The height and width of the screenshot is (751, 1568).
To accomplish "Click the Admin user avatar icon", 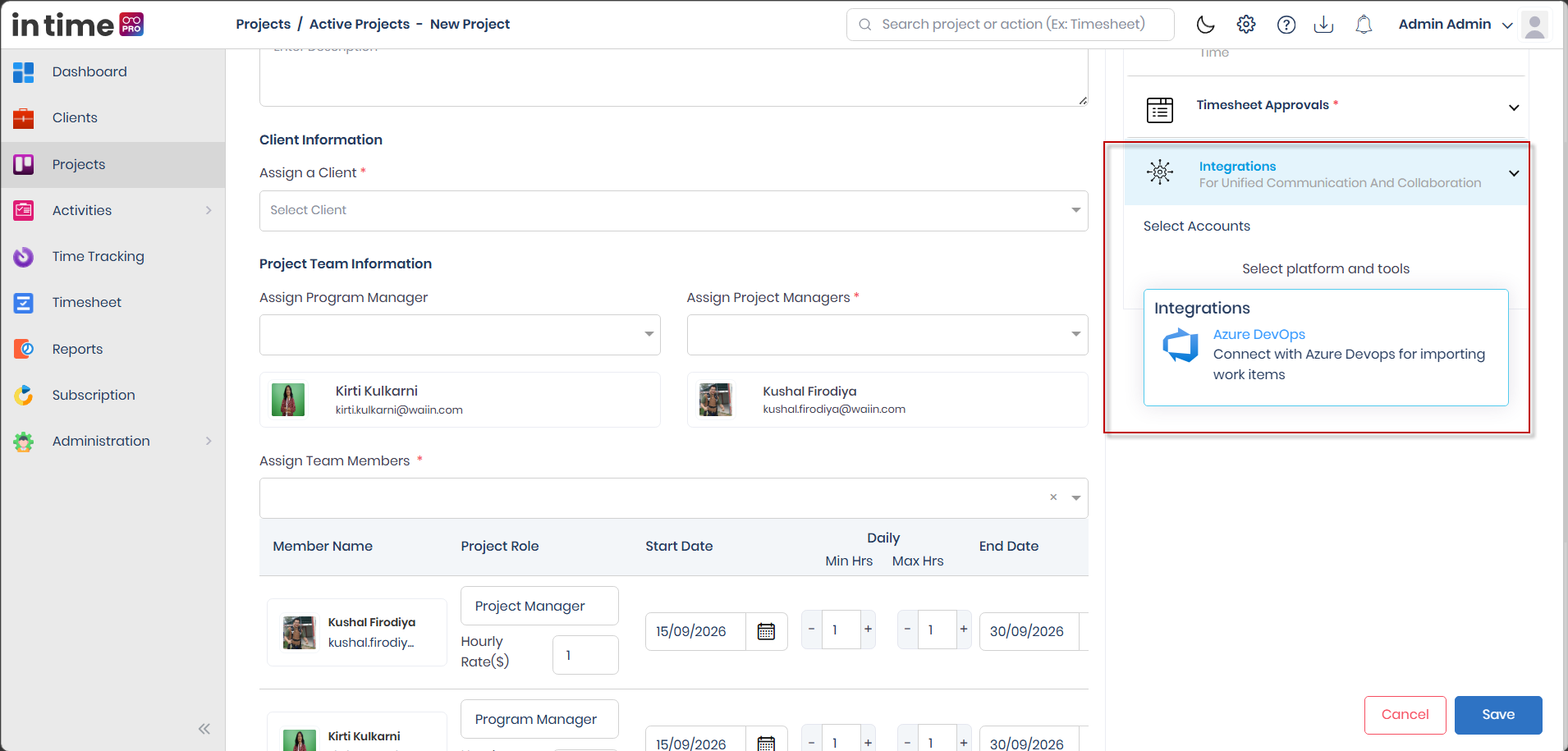I will tap(1534, 25).
